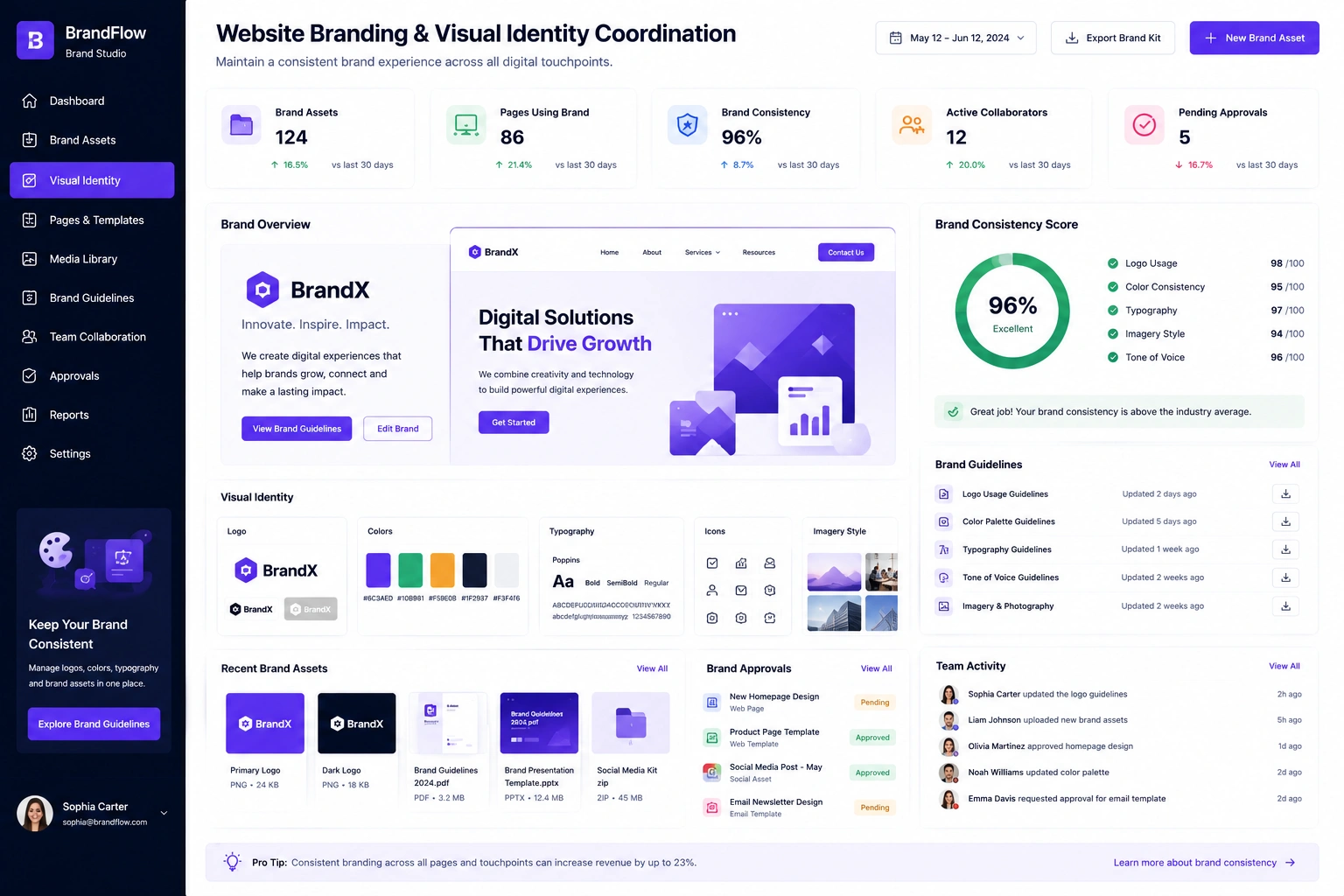Open Brand Presentation Template.pptx thumbnail

pyautogui.click(x=539, y=724)
